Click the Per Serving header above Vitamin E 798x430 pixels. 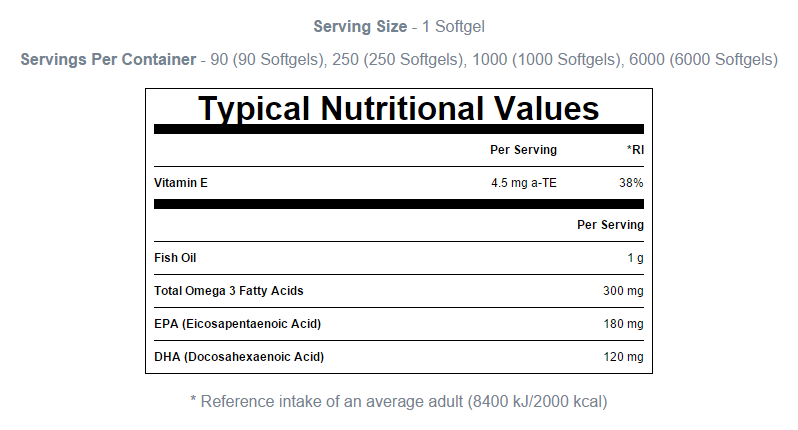click(523, 150)
